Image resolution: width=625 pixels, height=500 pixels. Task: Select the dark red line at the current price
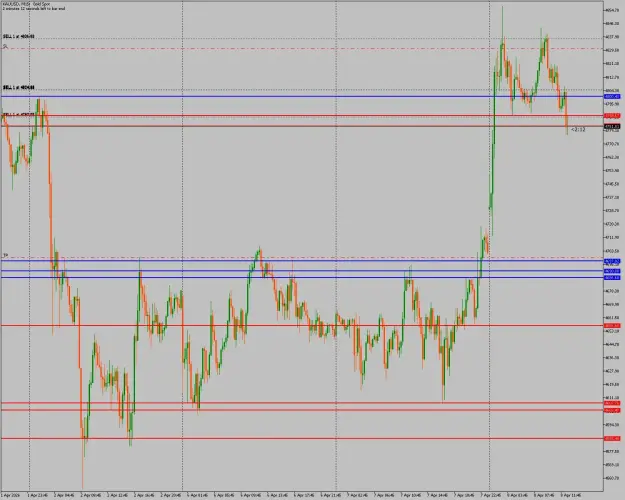(302, 126)
